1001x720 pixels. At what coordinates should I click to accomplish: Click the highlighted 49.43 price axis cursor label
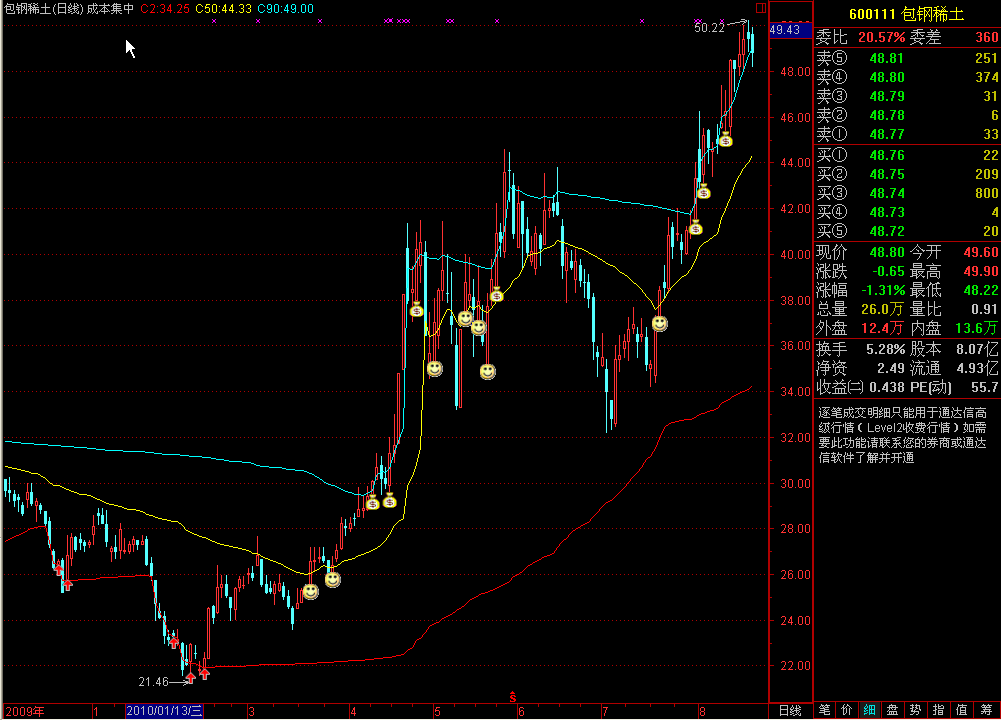point(790,30)
